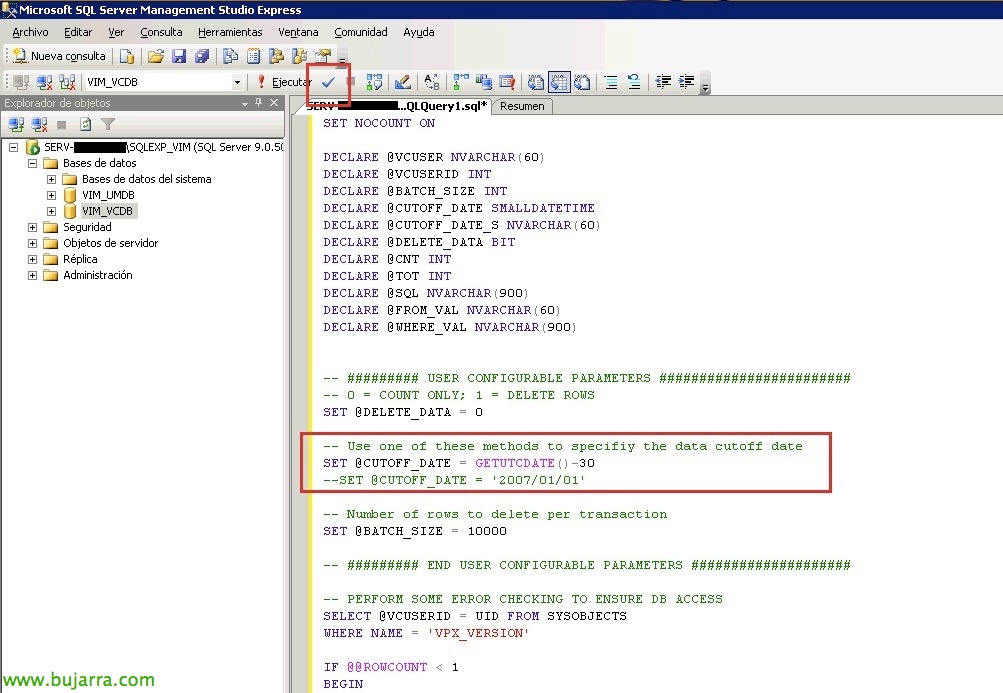Open a file with the folder icon
This screenshot has width=1003, height=693.
[x=155, y=56]
